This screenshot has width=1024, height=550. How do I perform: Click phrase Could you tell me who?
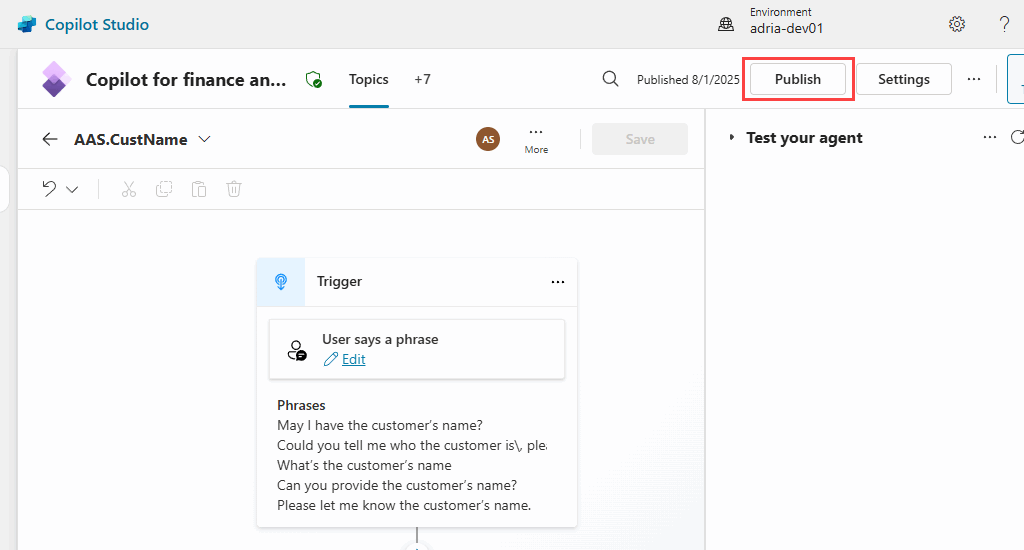[x=412, y=445]
